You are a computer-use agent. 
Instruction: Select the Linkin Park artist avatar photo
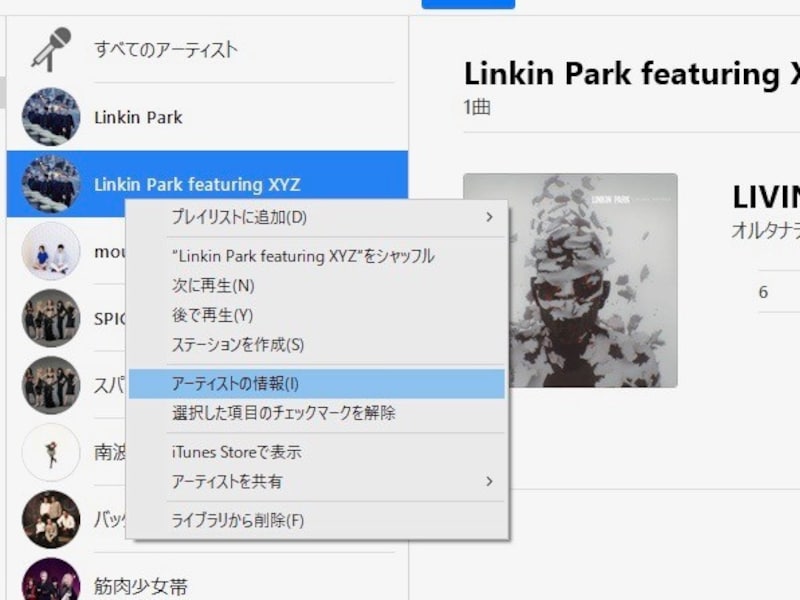click(x=51, y=117)
